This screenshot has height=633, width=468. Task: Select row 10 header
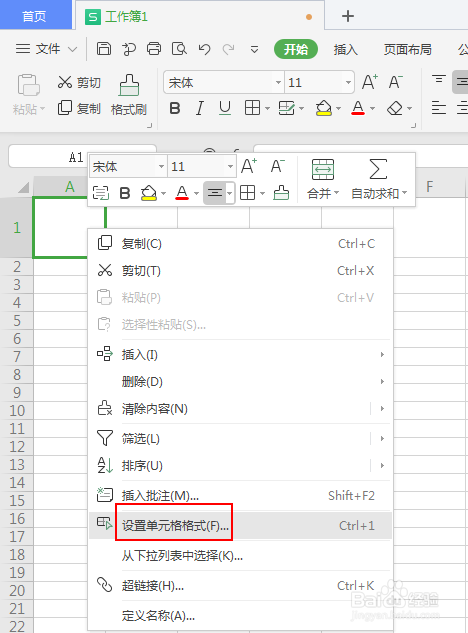coord(17,411)
